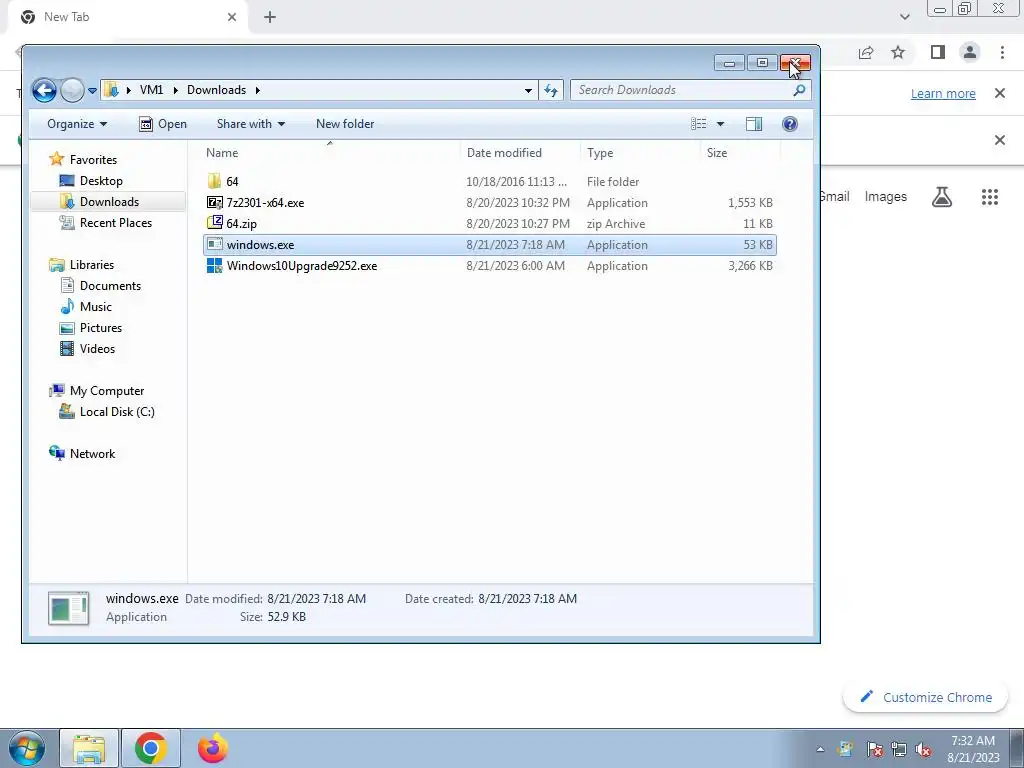Click the Images link in Chrome

pyautogui.click(x=886, y=197)
